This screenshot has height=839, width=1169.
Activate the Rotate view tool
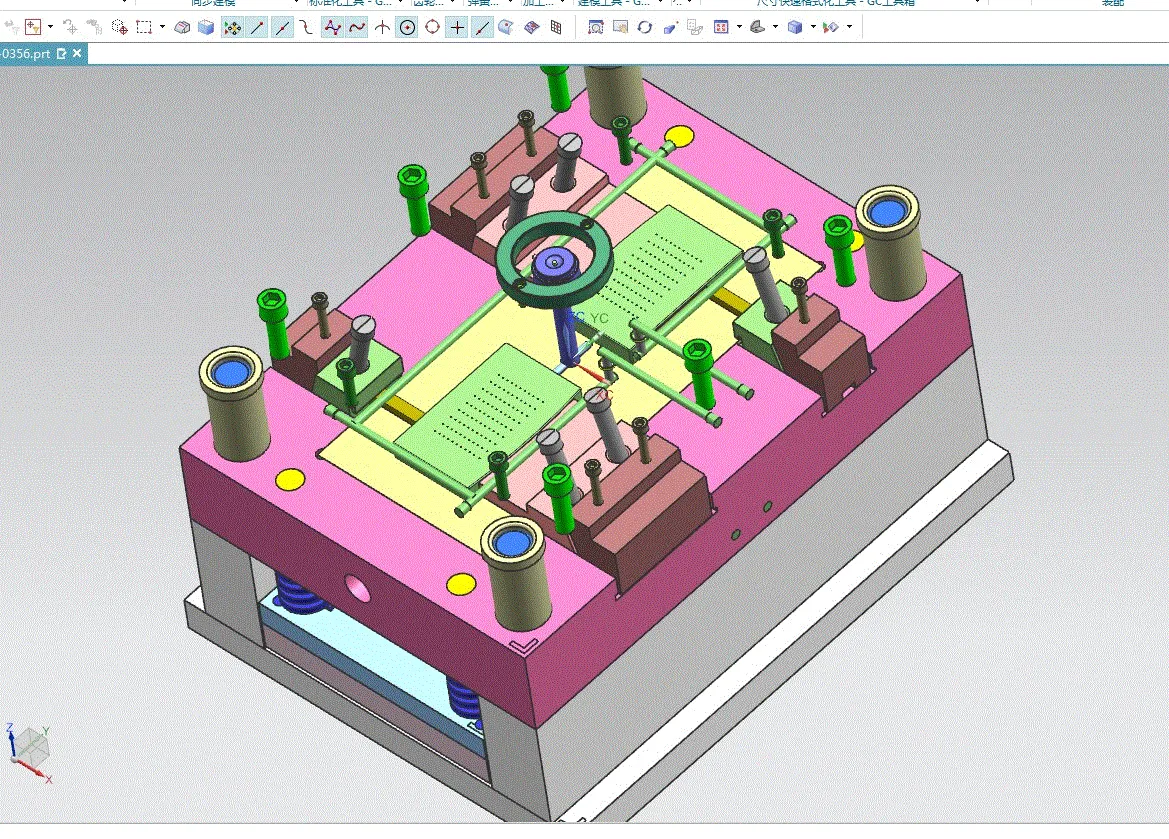click(645, 28)
